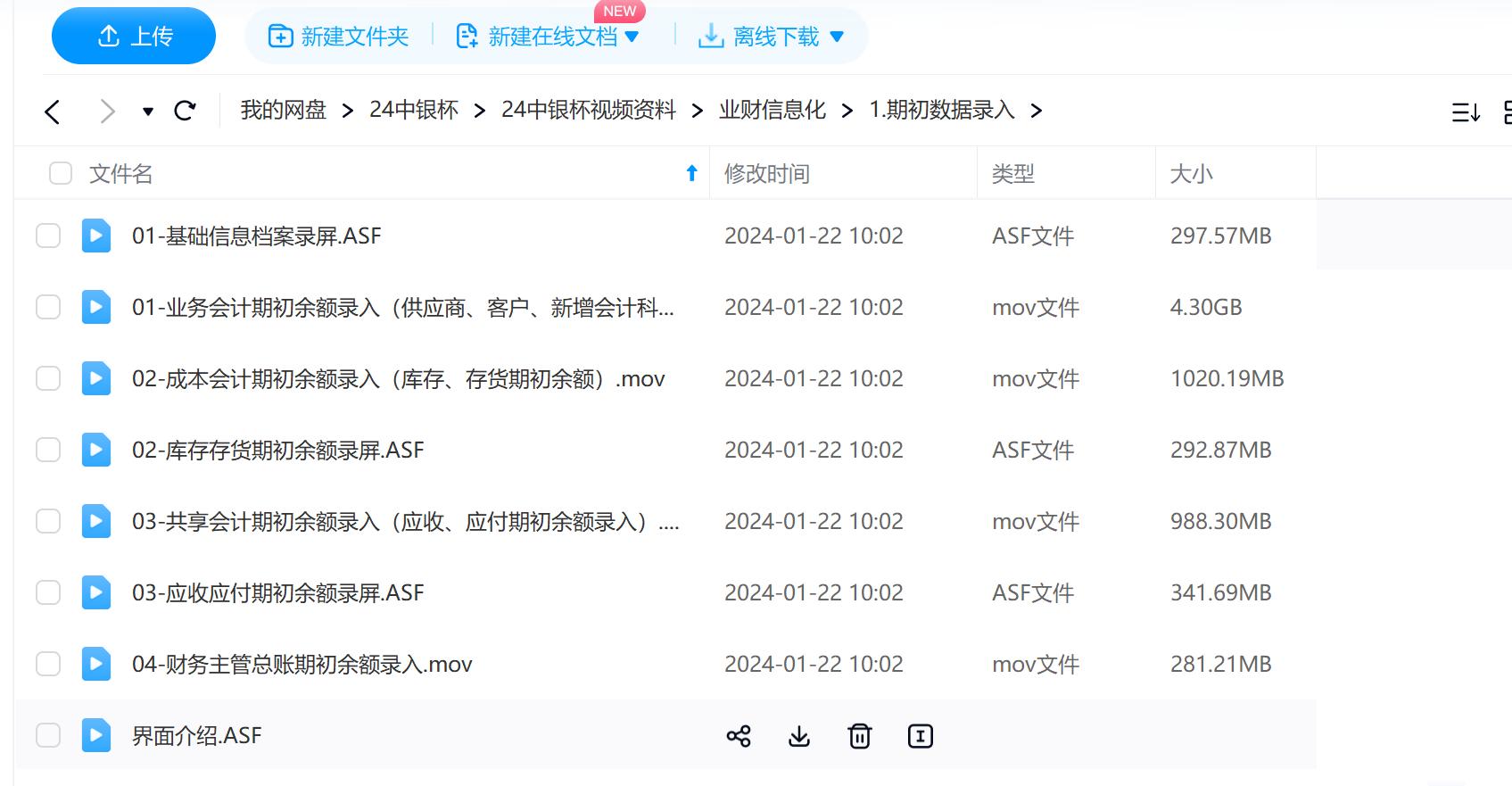
Task: Go back to the previous folder
Action: pos(53,112)
